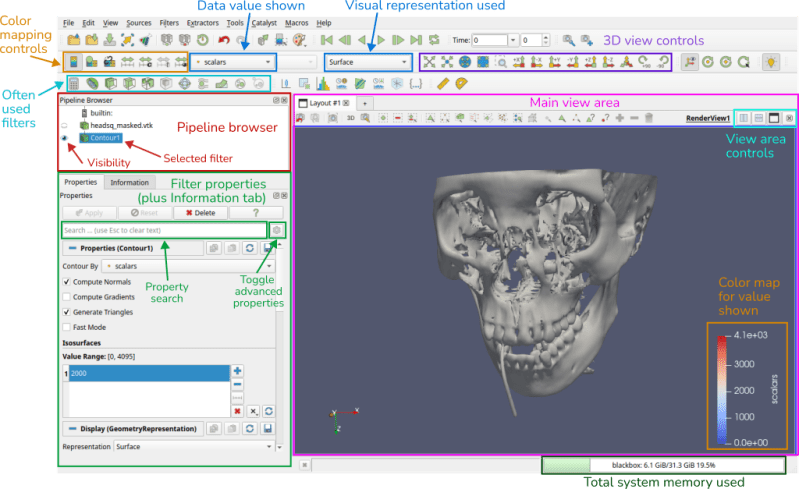Enable Fast Mode checkbox

pyautogui.click(x=66, y=327)
